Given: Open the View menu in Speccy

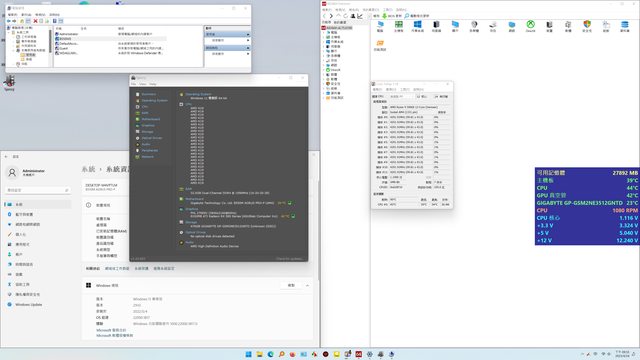Looking at the screenshot, I should tap(143, 84).
